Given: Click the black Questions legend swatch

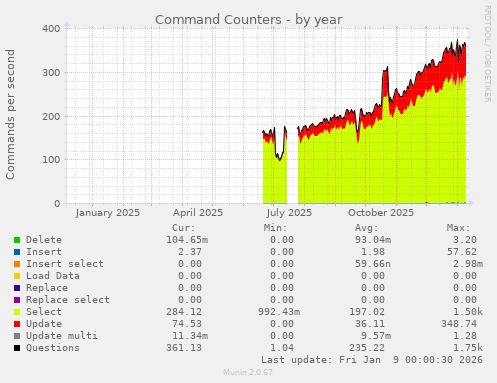Looking at the screenshot, I should [17, 348].
